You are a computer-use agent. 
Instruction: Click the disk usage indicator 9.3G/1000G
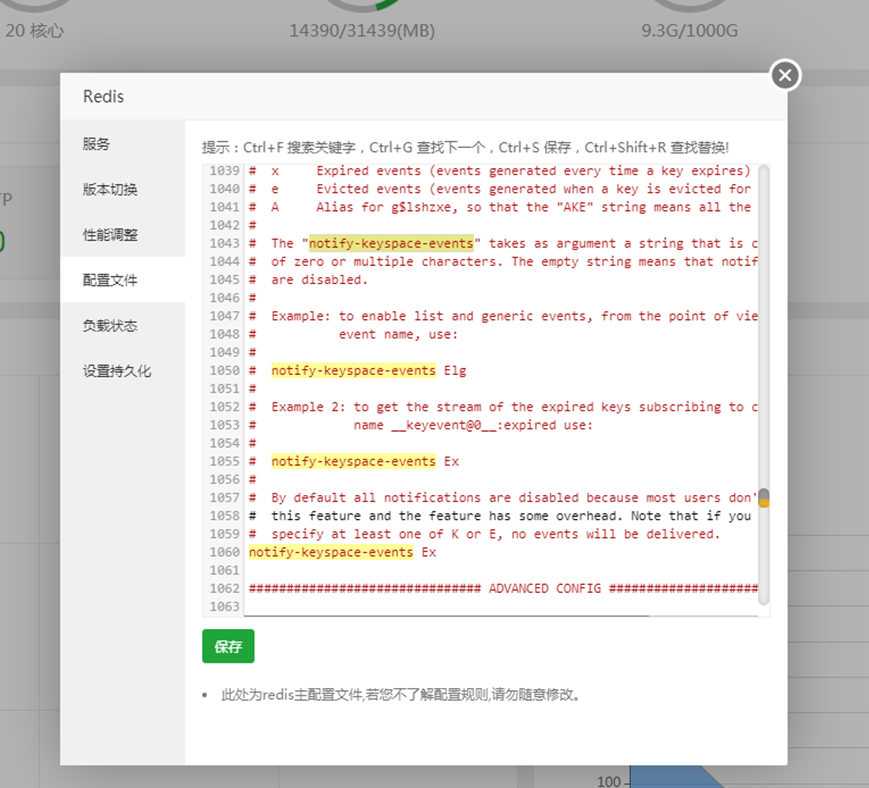coord(687,30)
